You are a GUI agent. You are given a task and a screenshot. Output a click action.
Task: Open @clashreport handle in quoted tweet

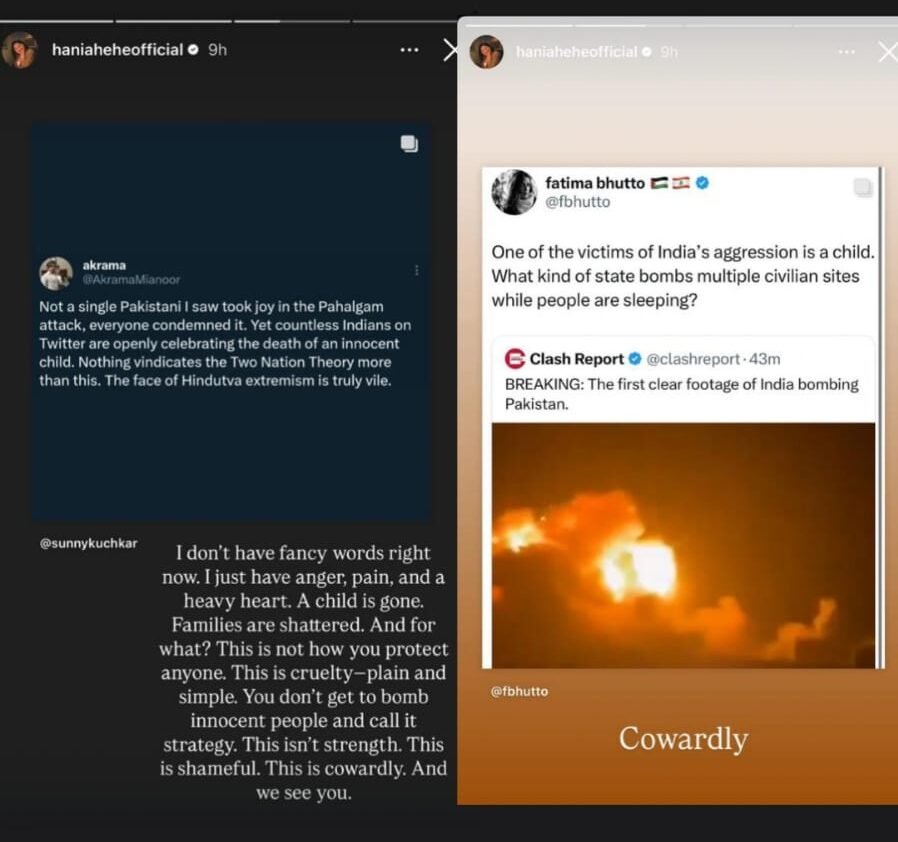coord(694,358)
